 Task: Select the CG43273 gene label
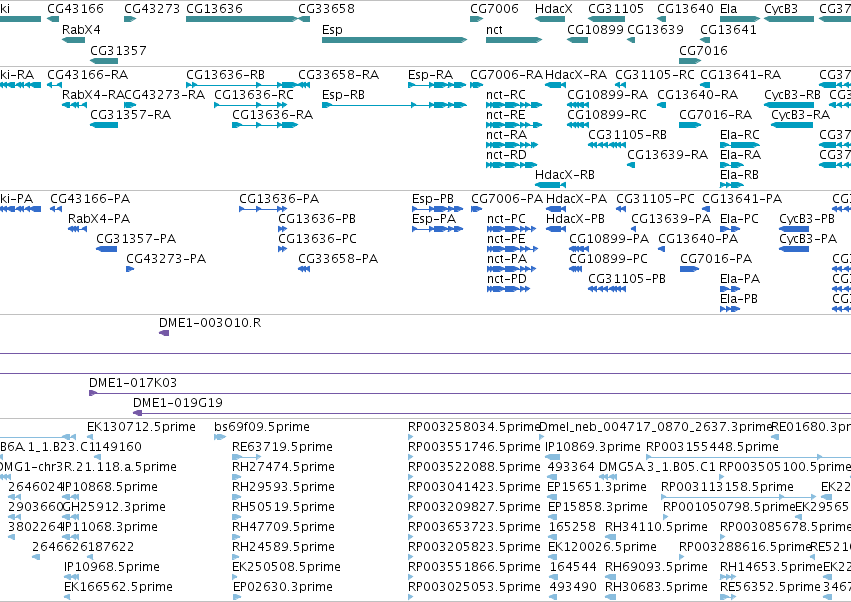pyautogui.click(x=152, y=9)
